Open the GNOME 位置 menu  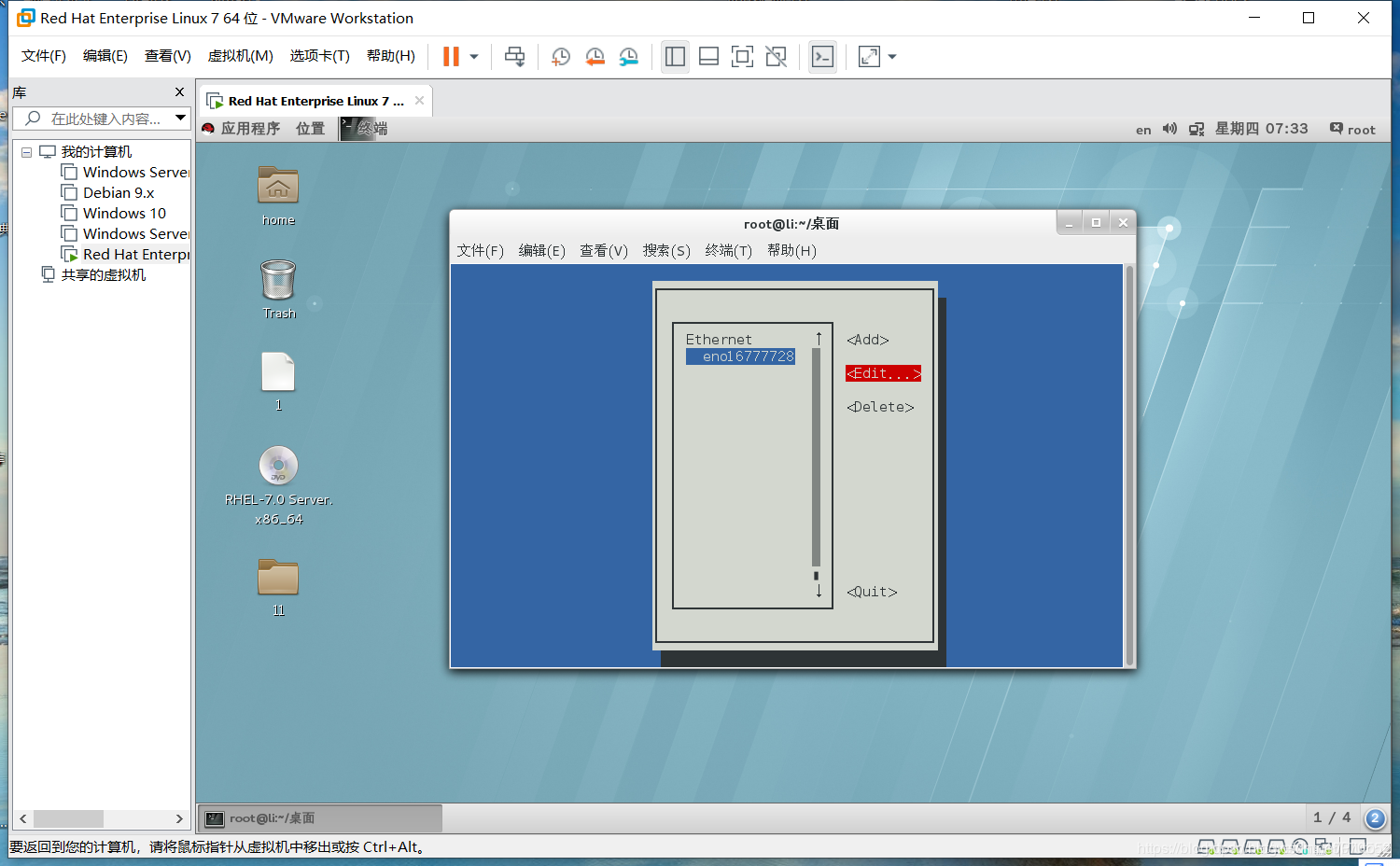pos(310,129)
